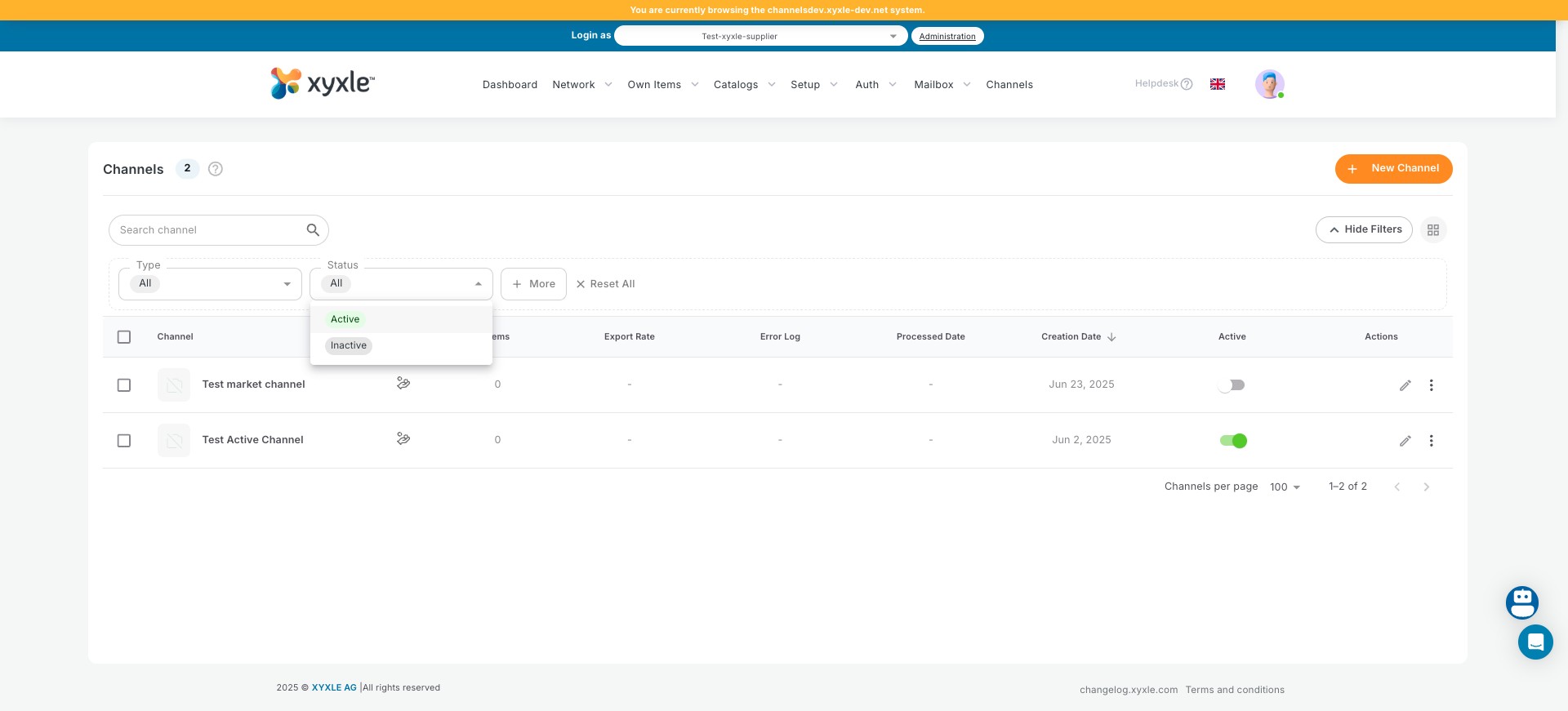Open the Type filter dropdown
The image size is (1568, 711).
tap(210, 284)
